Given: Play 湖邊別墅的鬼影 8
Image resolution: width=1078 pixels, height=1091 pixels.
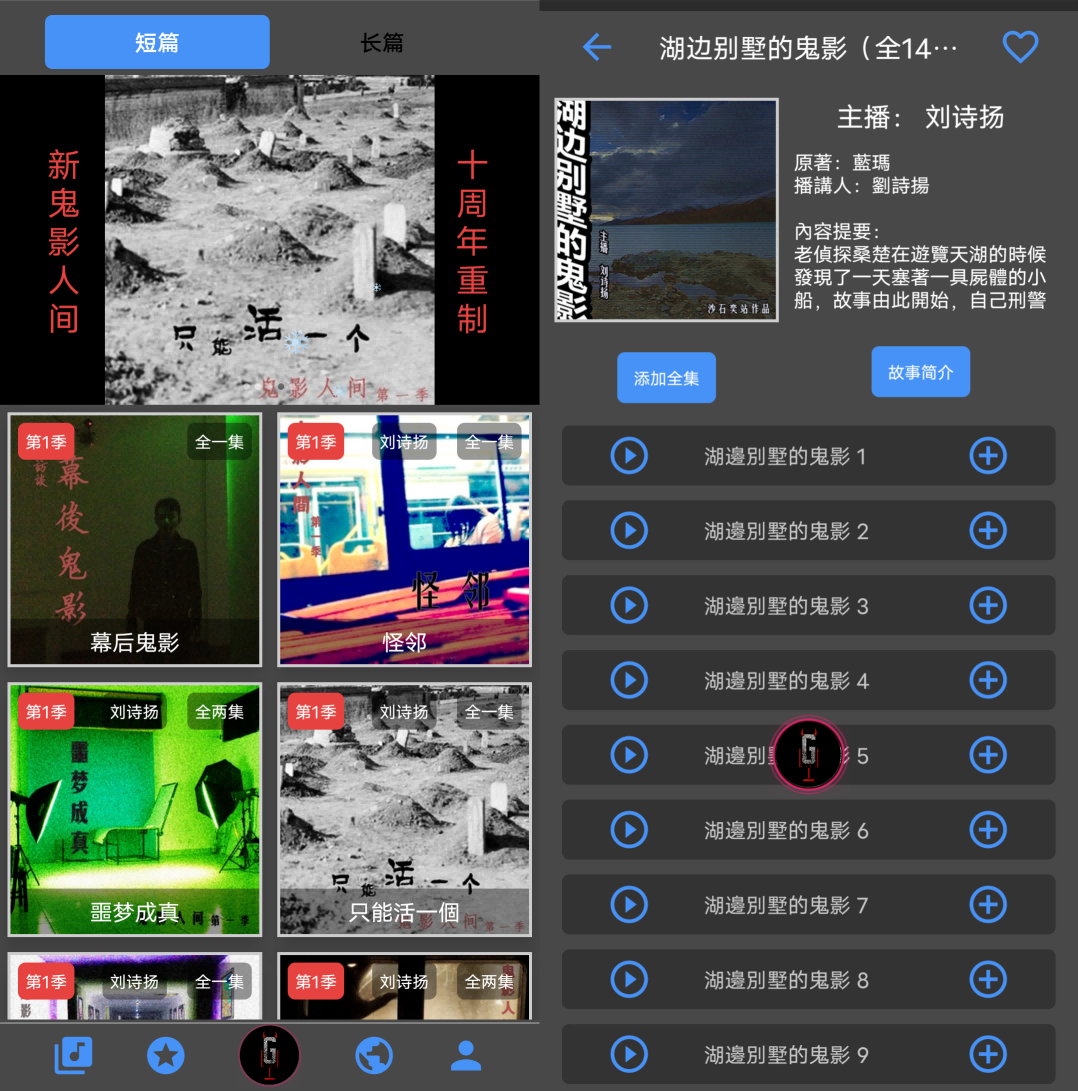Looking at the screenshot, I should pos(629,980).
